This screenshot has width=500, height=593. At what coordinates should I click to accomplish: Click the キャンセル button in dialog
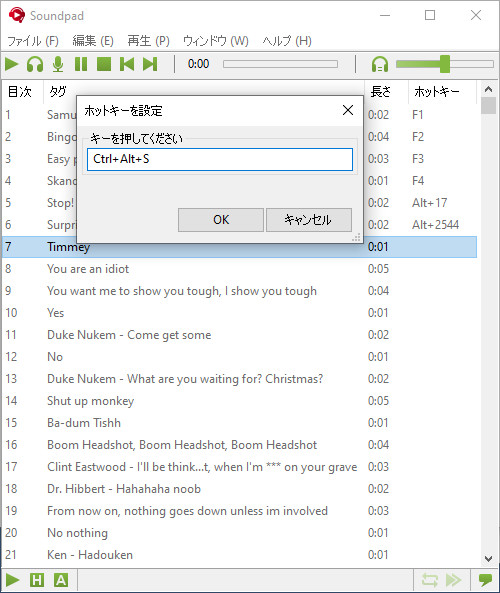click(x=309, y=220)
